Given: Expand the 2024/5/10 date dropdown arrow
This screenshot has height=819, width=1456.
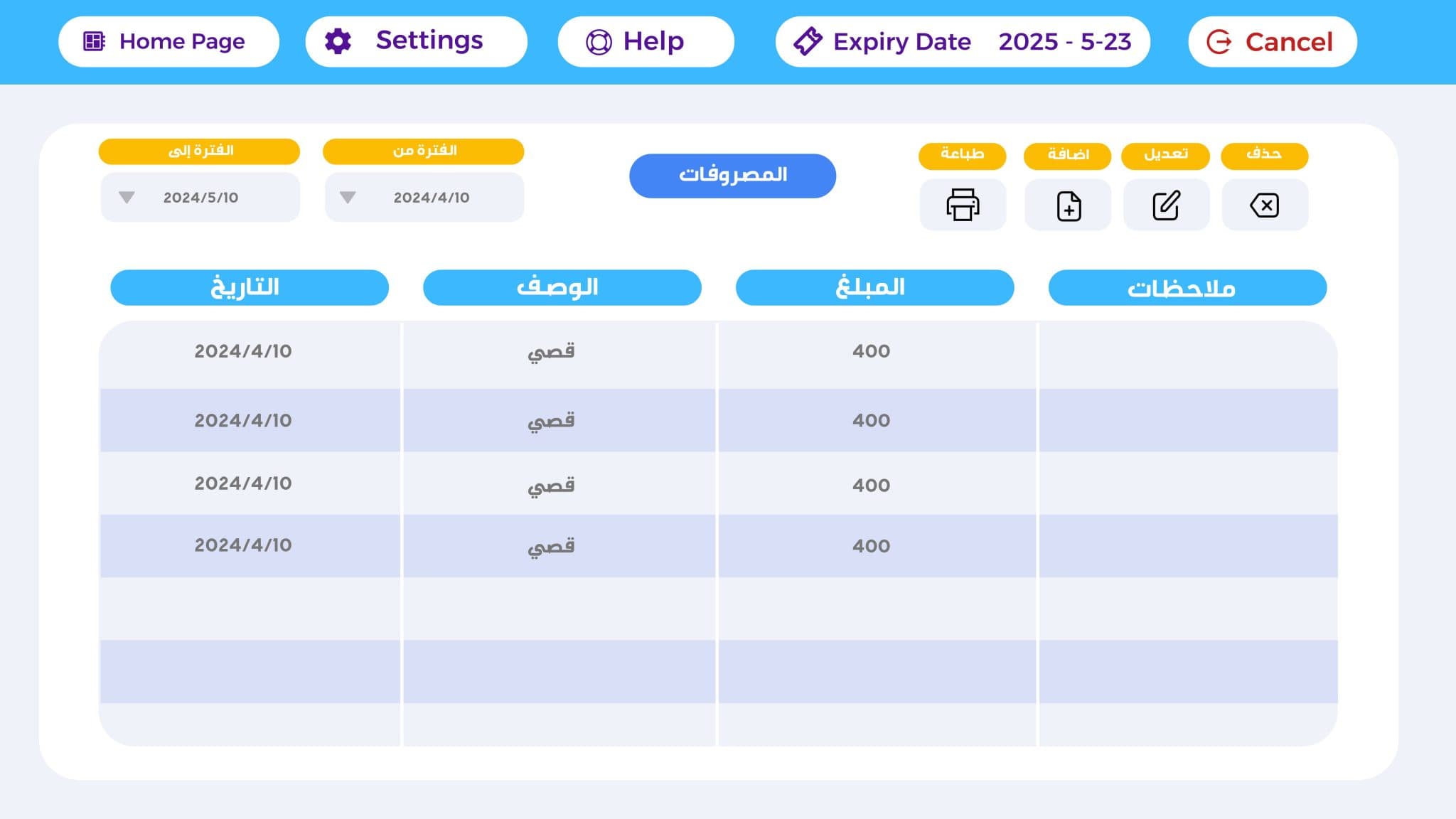Looking at the screenshot, I should pyautogui.click(x=127, y=197).
